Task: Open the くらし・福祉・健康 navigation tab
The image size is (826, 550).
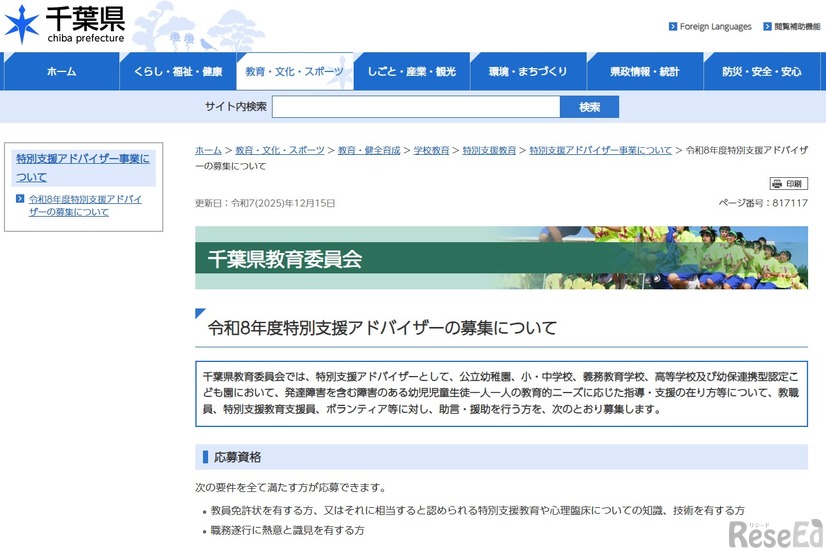Action: [178, 71]
